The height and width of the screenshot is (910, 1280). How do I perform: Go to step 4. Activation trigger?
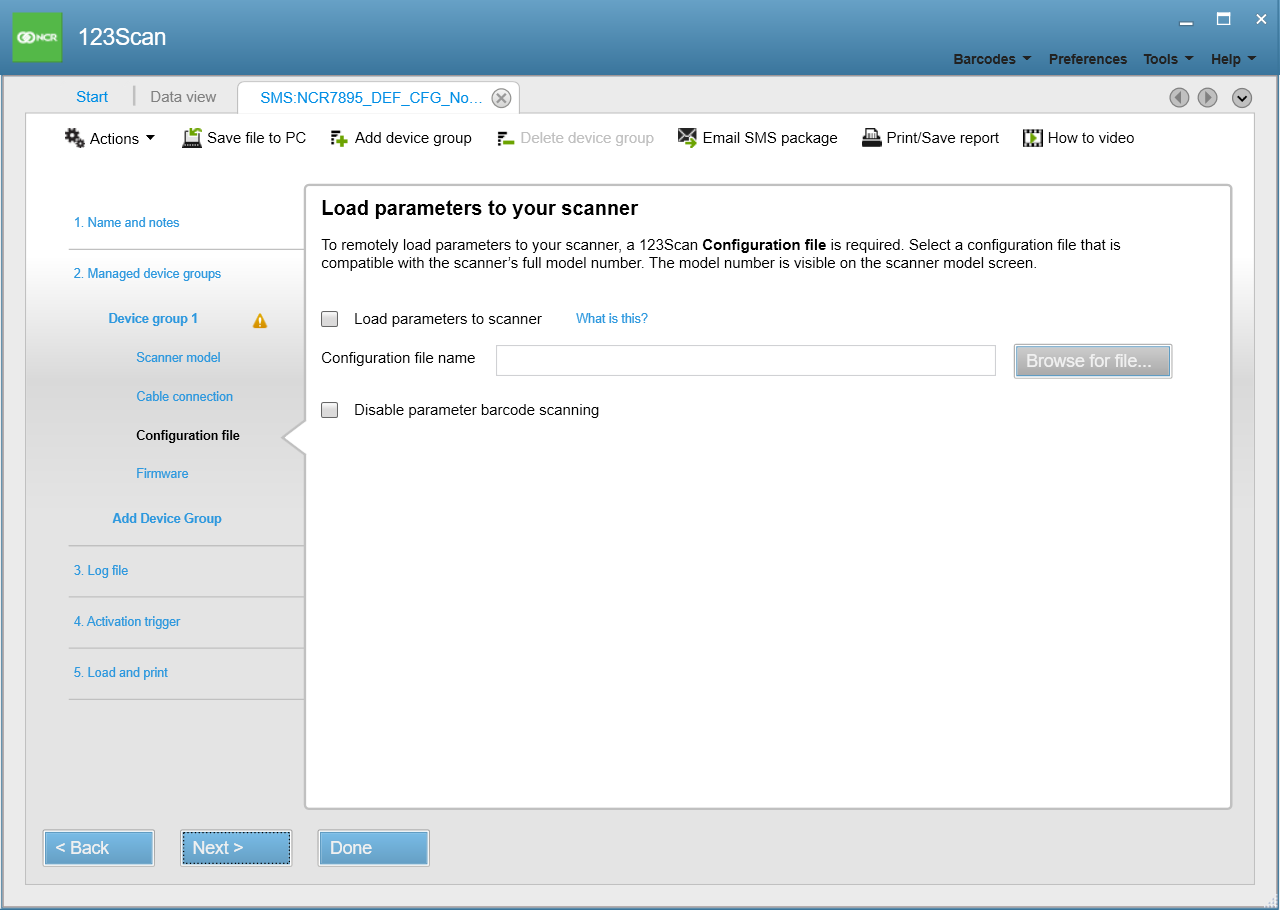(127, 622)
